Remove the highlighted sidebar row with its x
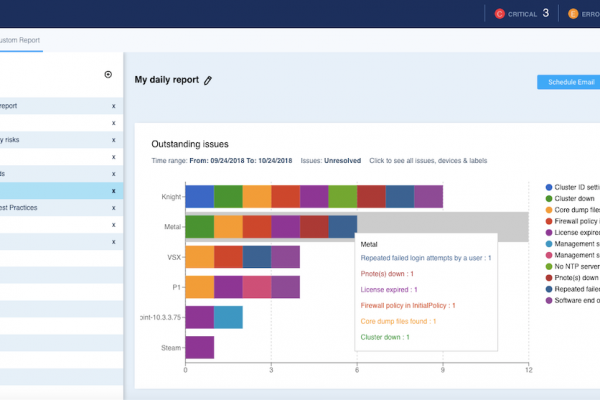 click(x=114, y=191)
